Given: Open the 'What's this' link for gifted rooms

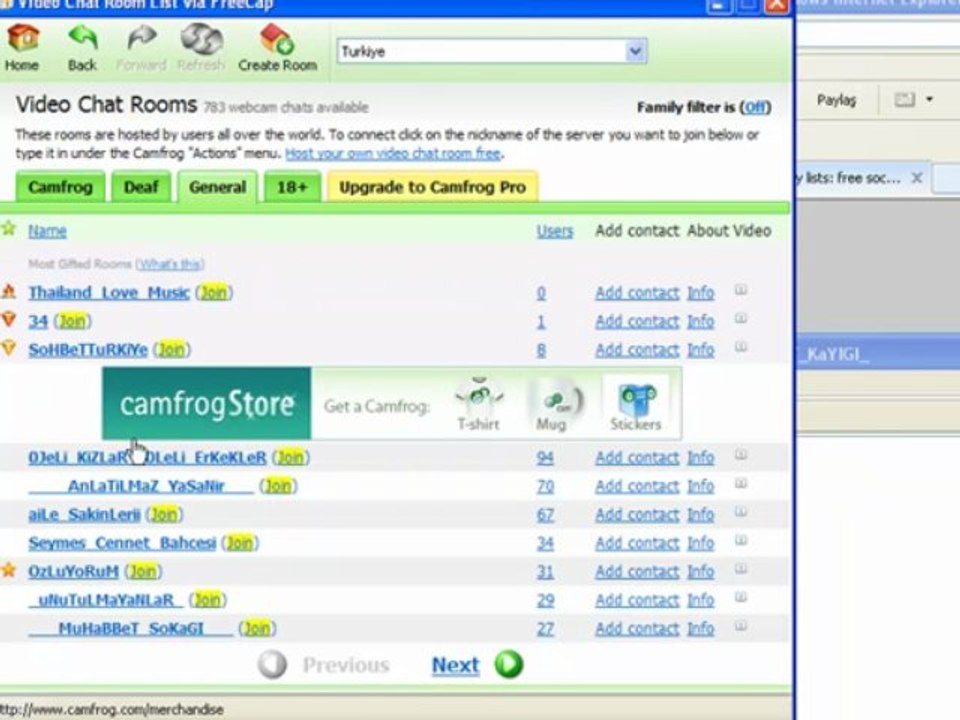Looking at the screenshot, I should click(x=170, y=264).
